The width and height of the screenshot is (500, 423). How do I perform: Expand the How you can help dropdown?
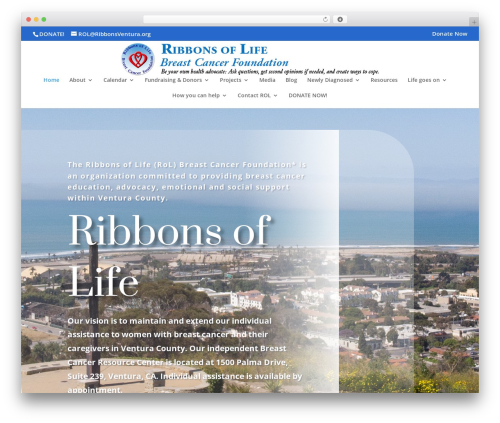(199, 95)
